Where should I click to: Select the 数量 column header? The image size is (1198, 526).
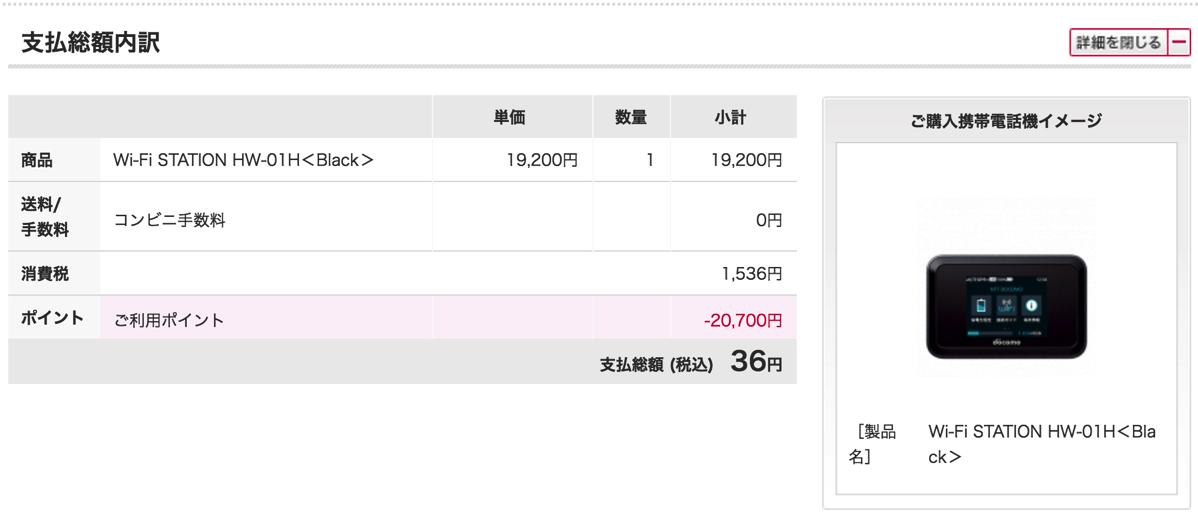click(630, 118)
